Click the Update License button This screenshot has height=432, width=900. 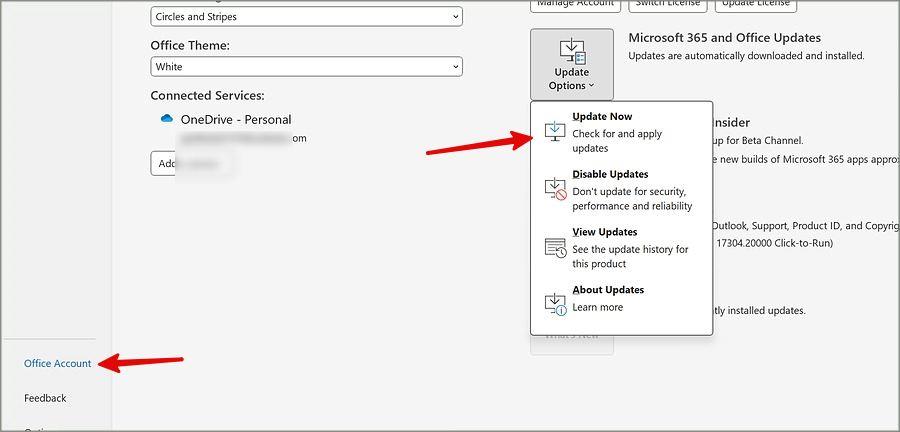pyautogui.click(x=755, y=3)
